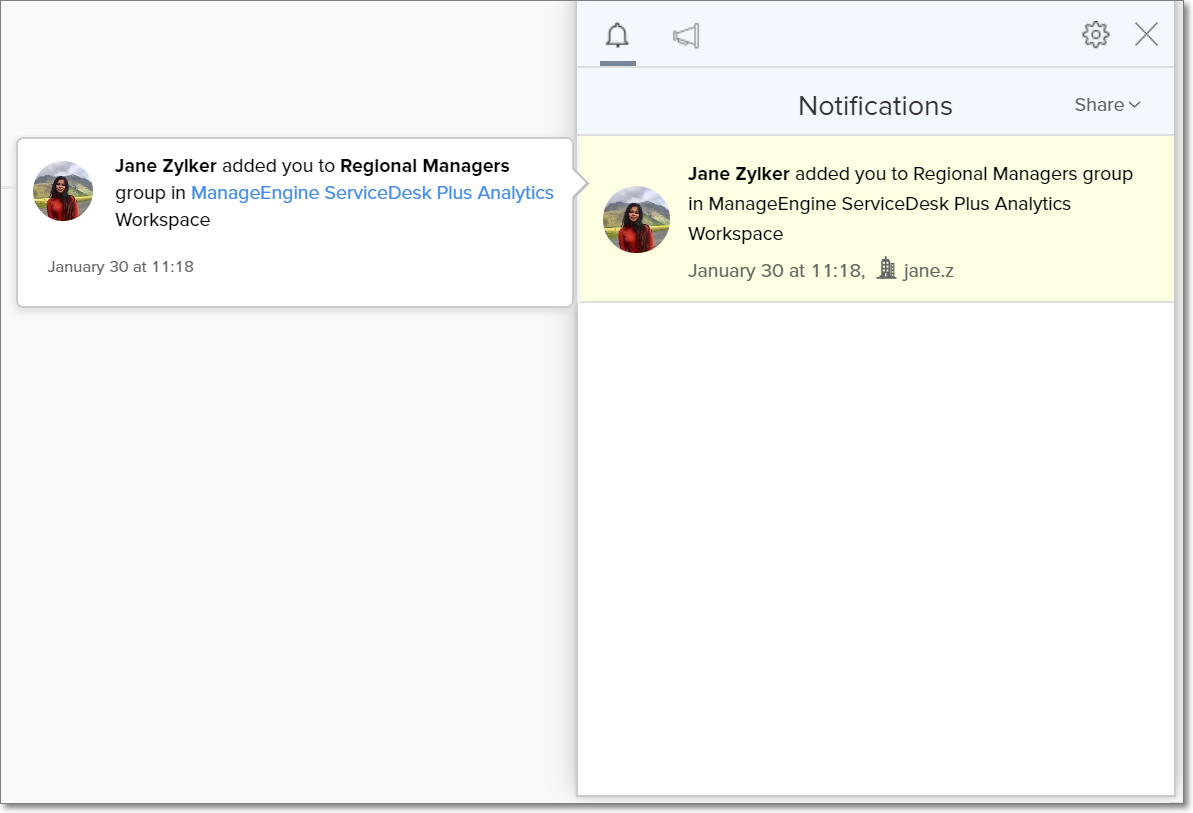1193x813 pixels.
Task: Click the jane.z username label
Action: (x=928, y=270)
